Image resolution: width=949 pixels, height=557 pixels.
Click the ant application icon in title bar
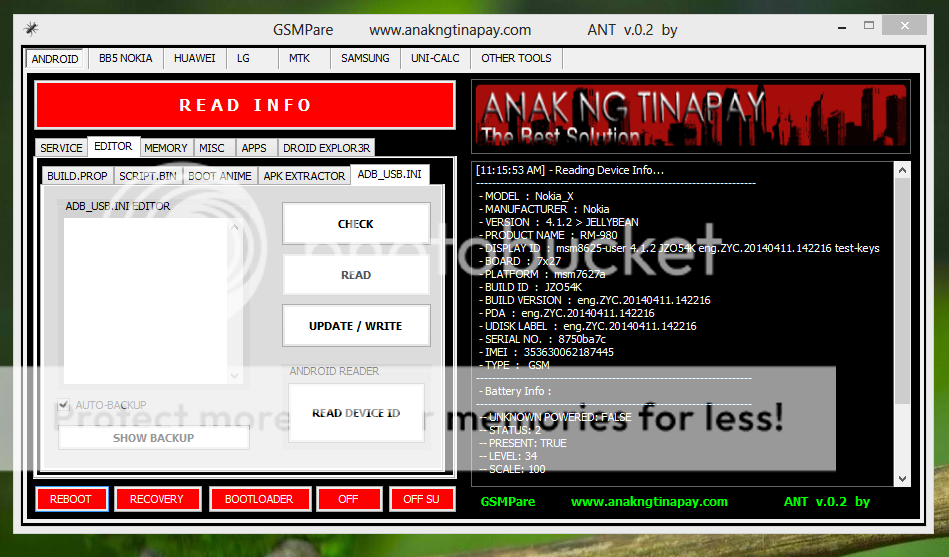[x=32, y=29]
